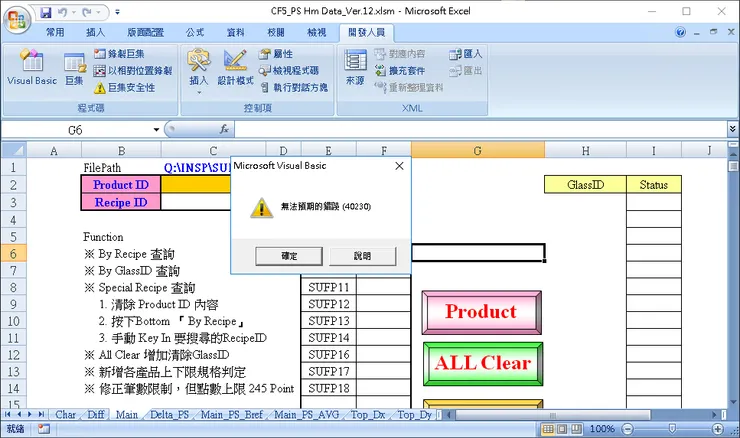Click the zoom slider handle
This screenshot has height=438, width=740.
672,429
